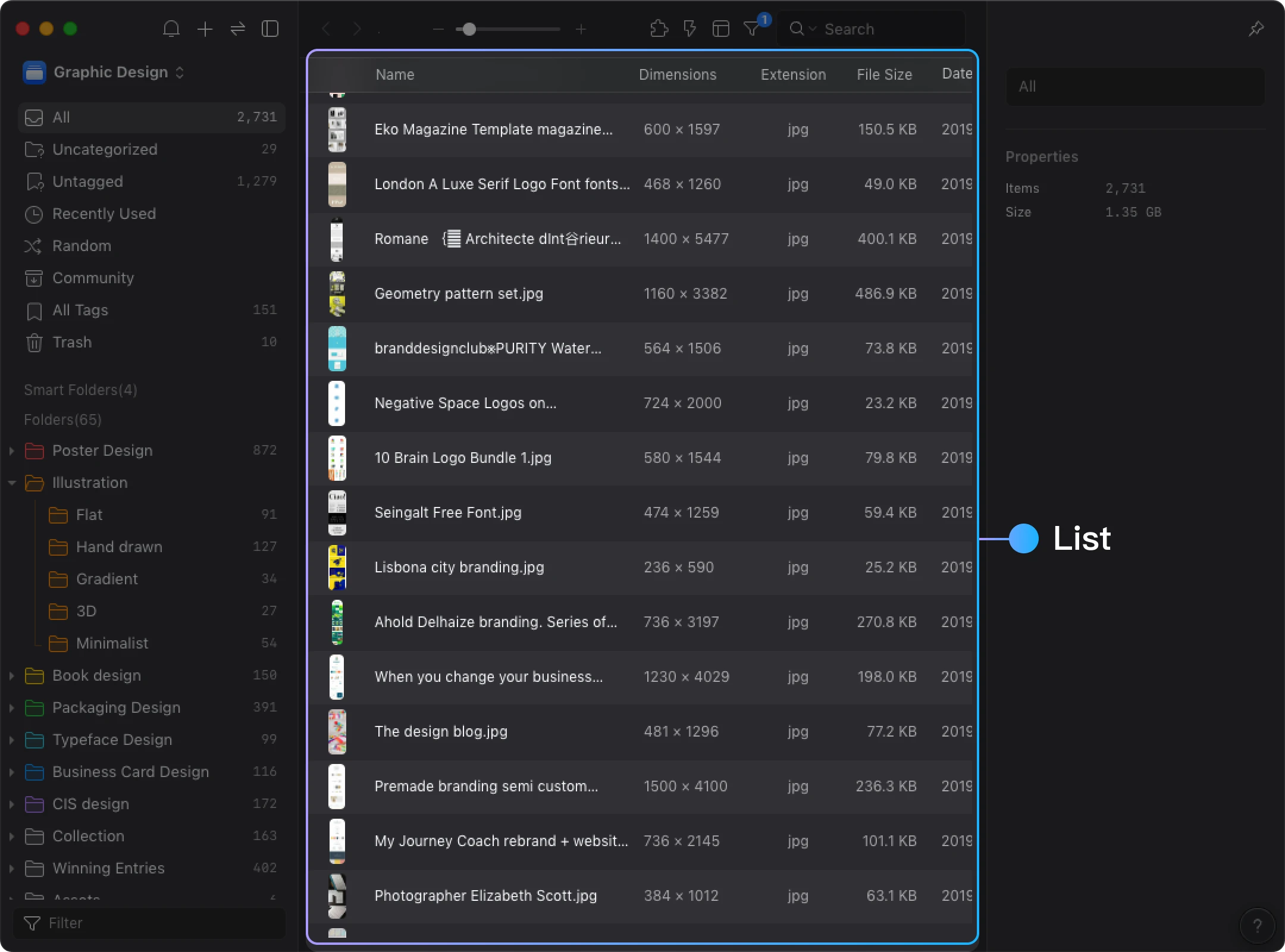Select the 3D subfolder
Viewport: 1285px width, 952px height.
click(164, 611)
